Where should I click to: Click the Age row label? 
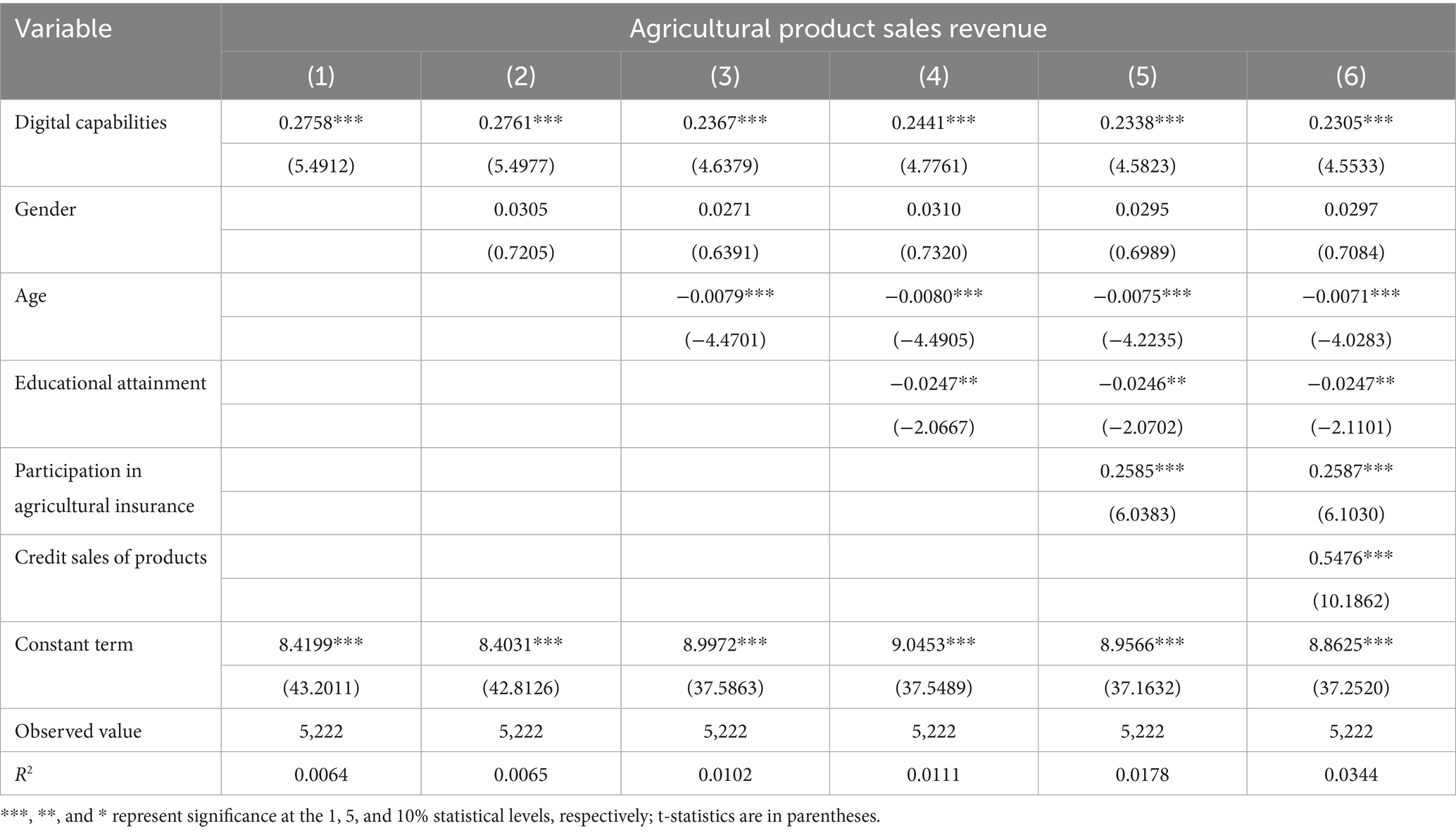pos(30,296)
